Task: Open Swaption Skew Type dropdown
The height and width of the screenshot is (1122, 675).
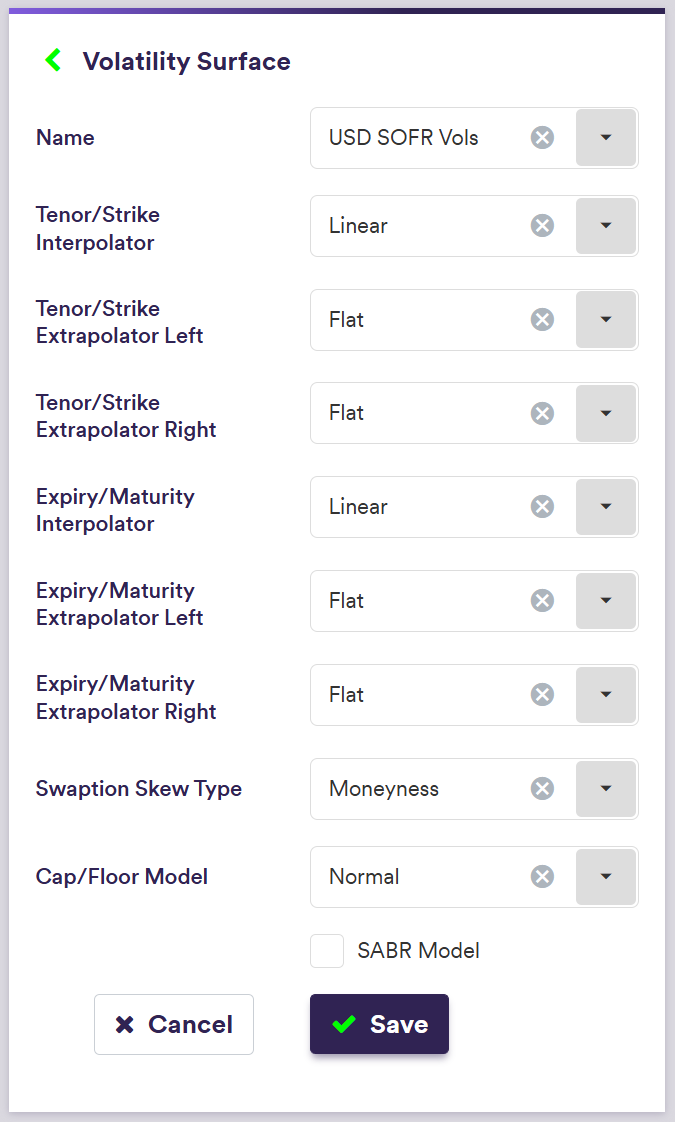Action: point(606,789)
